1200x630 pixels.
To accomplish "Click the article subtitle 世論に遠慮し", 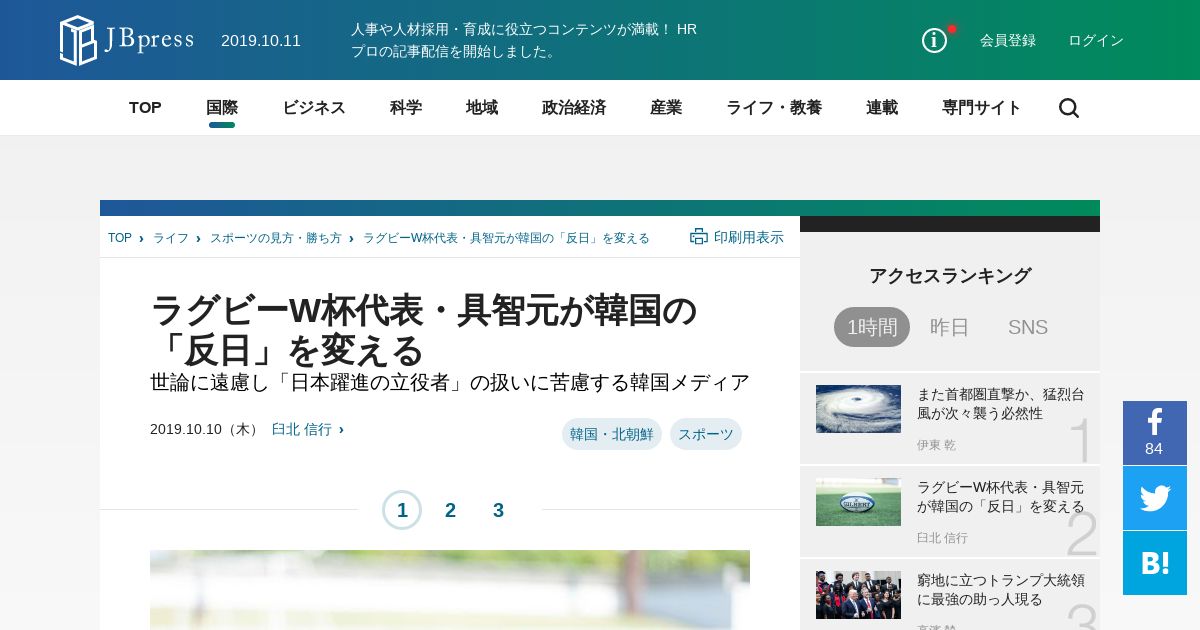I will coord(450,382).
